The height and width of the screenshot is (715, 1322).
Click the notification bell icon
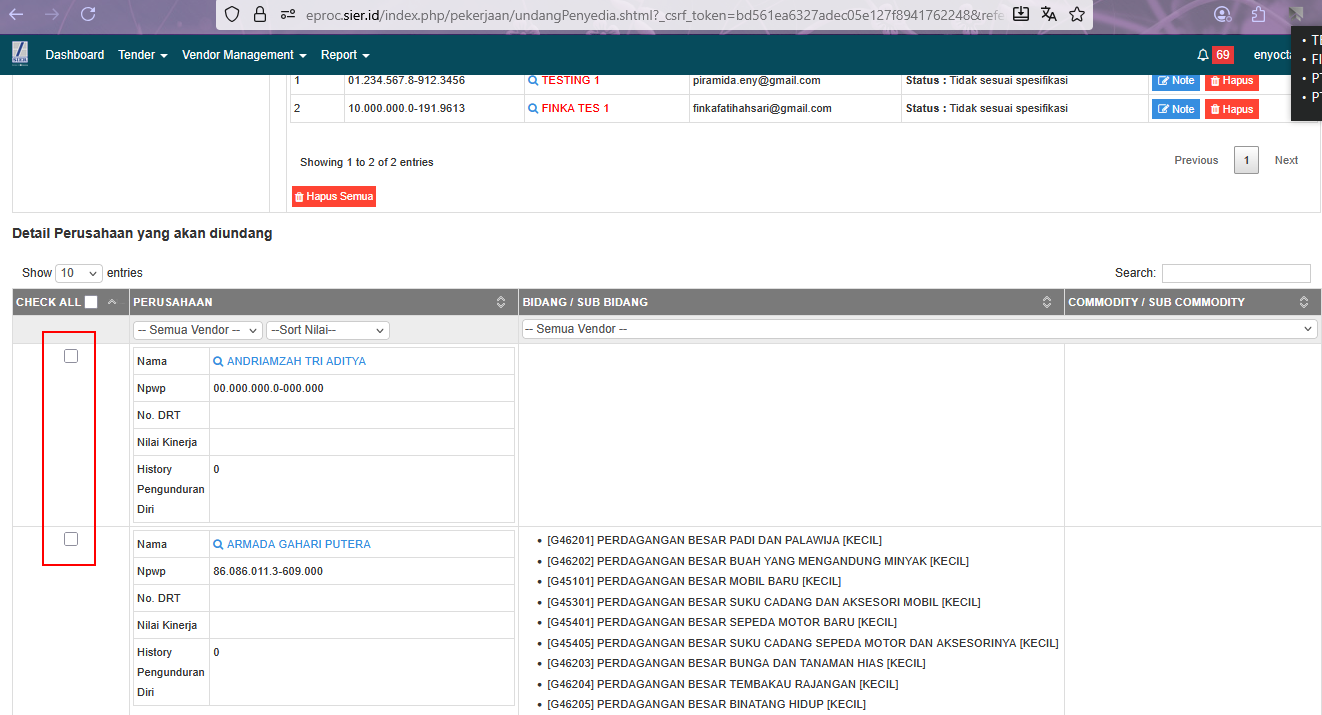click(1203, 55)
